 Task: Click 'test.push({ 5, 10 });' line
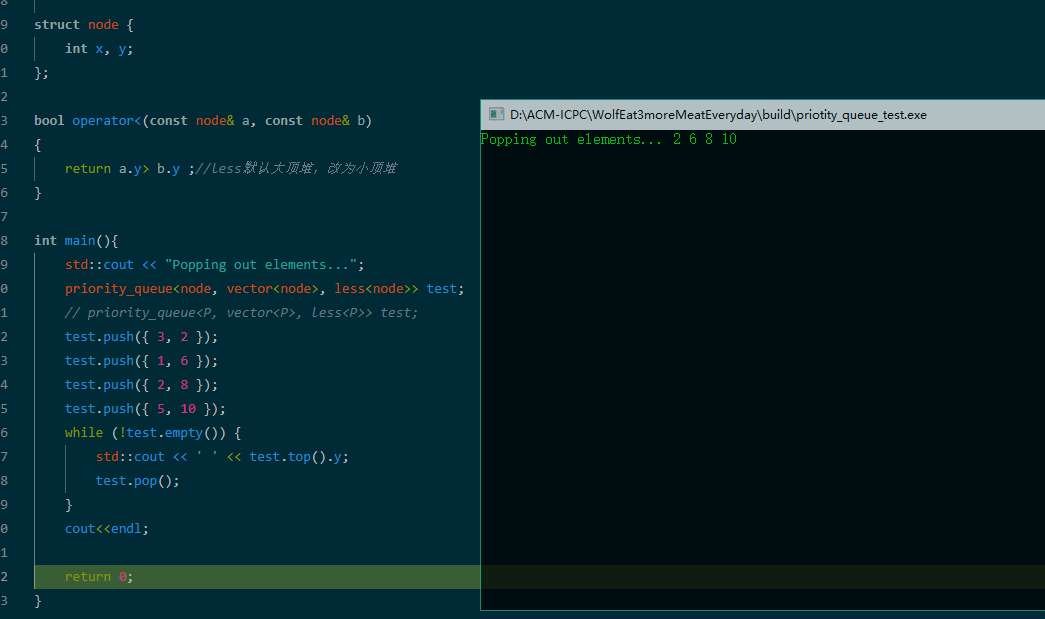[145, 408]
